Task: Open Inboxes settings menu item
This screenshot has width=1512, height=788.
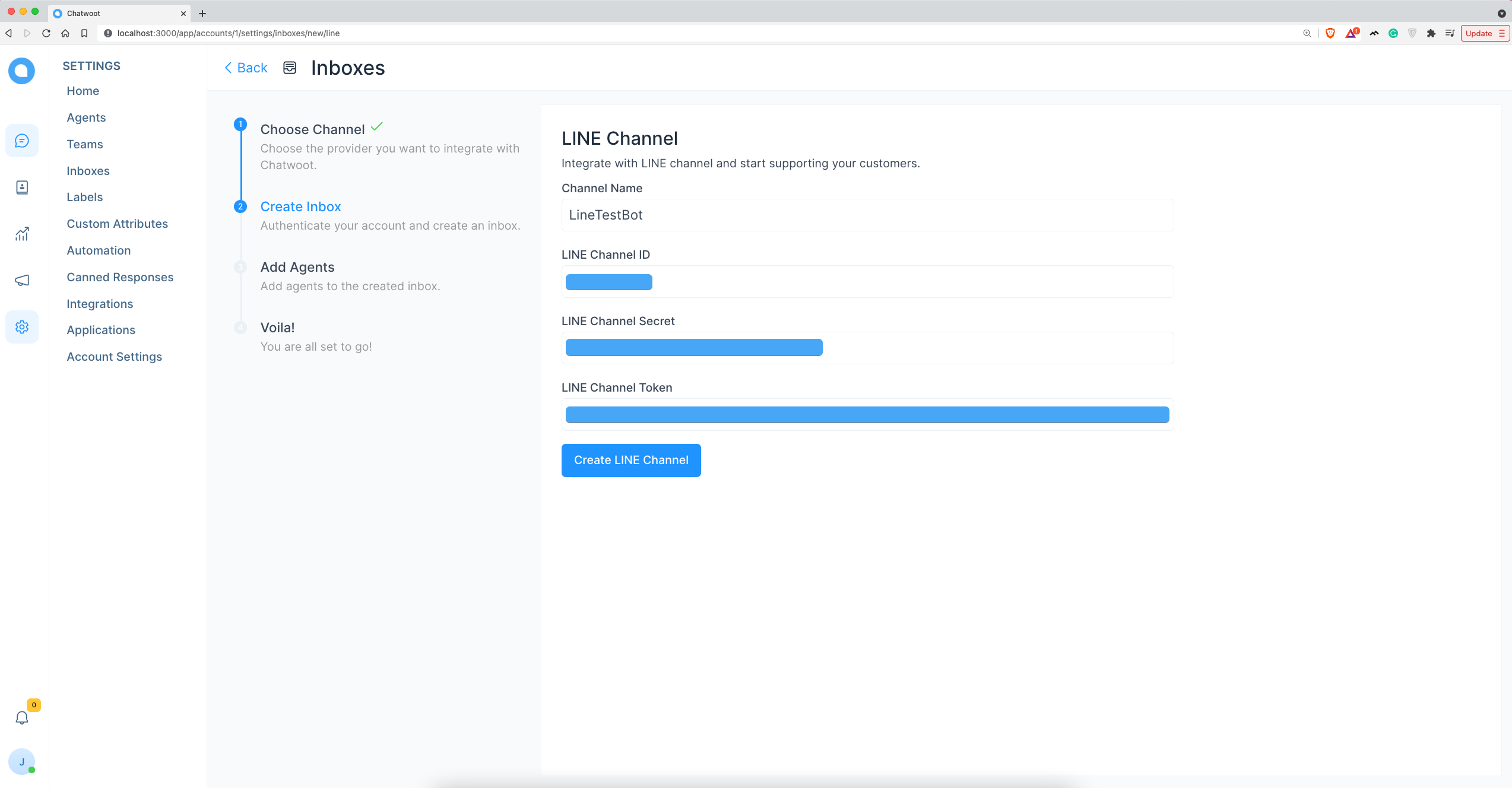Action: 88,171
